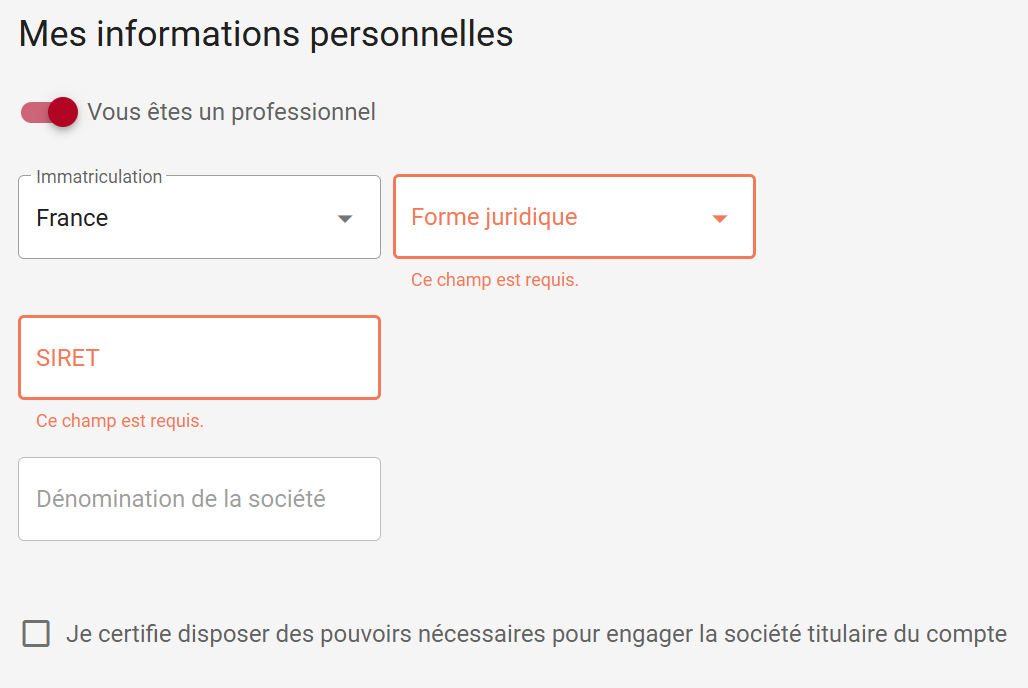The height and width of the screenshot is (688, 1028).
Task: Open the Immatriculation country dropdown
Action: [199, 218]
